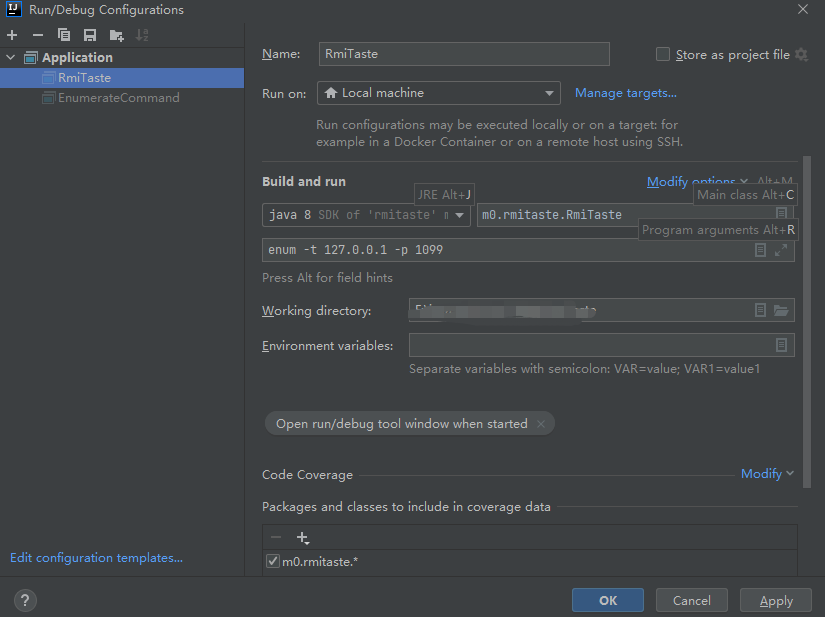Click the 'Press Alt for field hints' text
The height and width of the screenshot is (617, 825).
pos(327,277)
